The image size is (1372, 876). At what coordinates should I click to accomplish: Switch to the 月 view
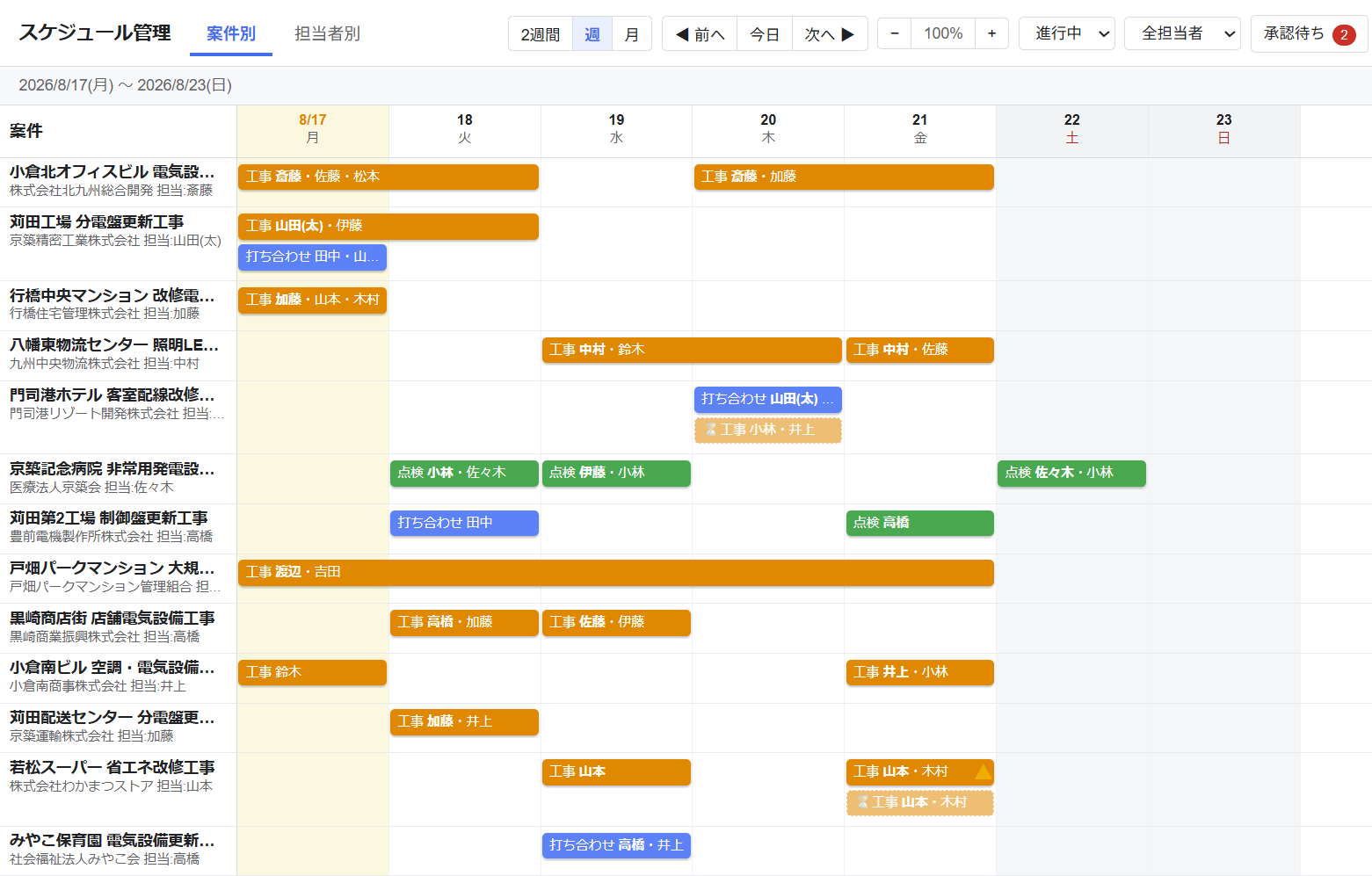pyautogui.click(x=632, y=34)
